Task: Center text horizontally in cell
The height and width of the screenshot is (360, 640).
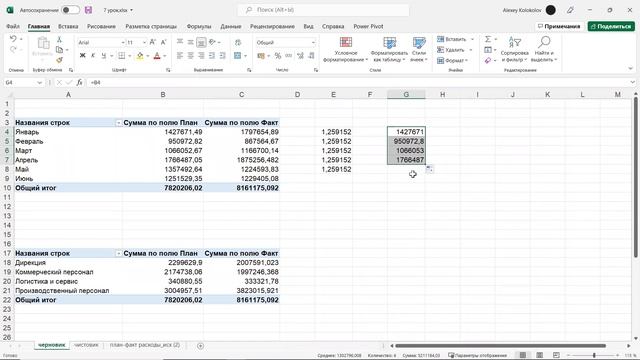Action: [x=191, y=56]
